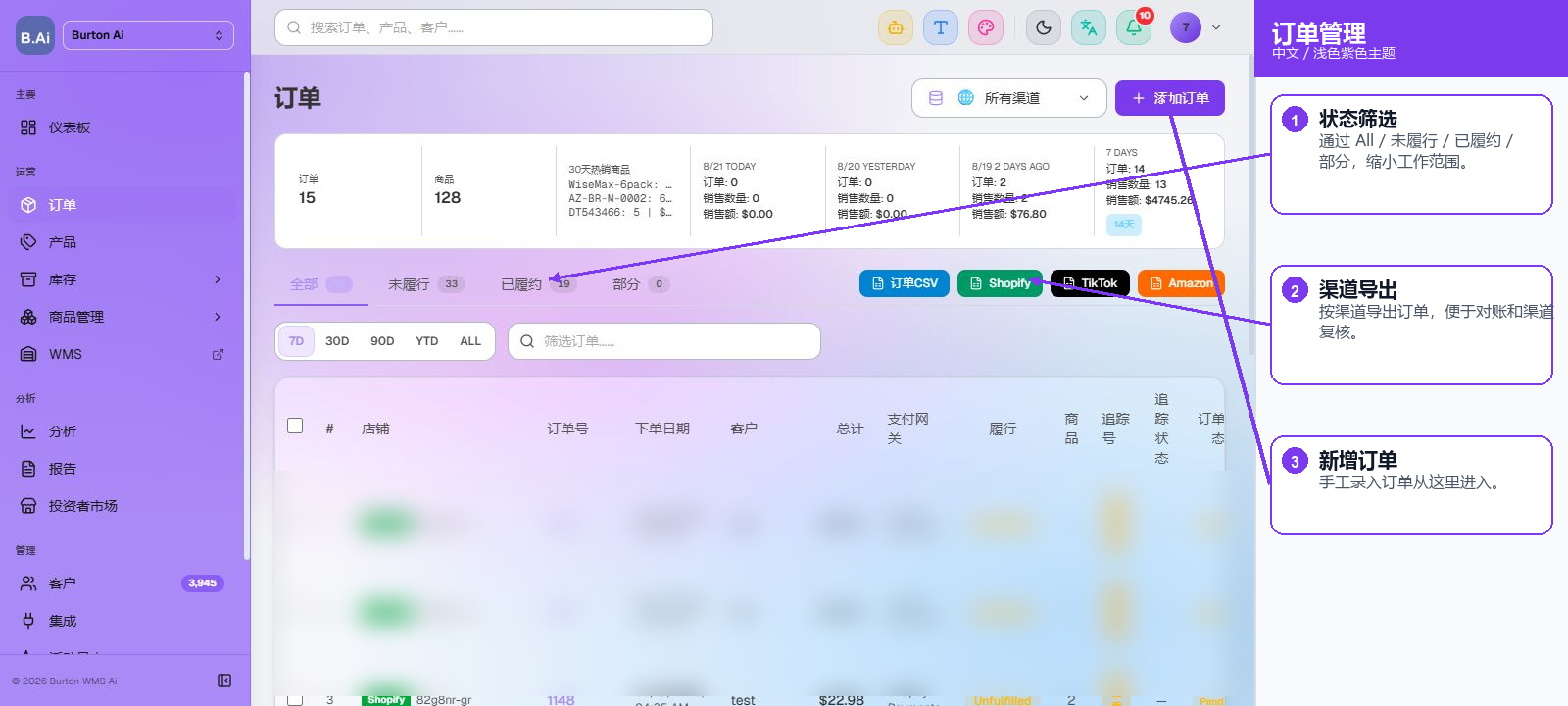Click the database icon in the channel selector

936,98
